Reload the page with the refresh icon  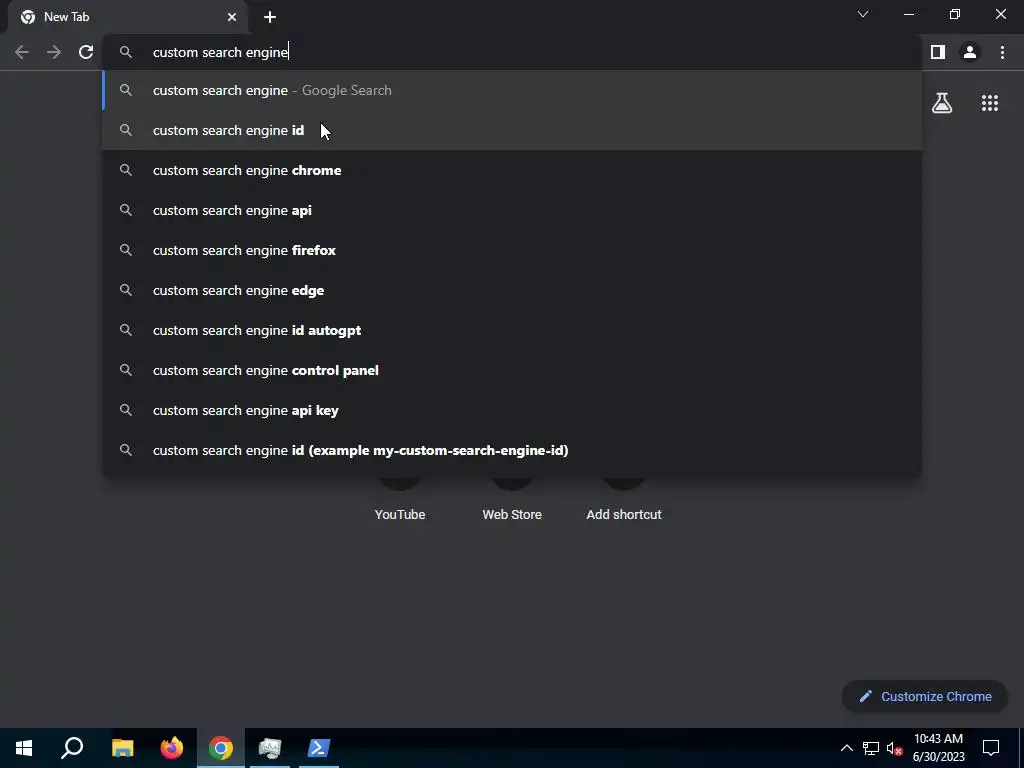point(86,52)
